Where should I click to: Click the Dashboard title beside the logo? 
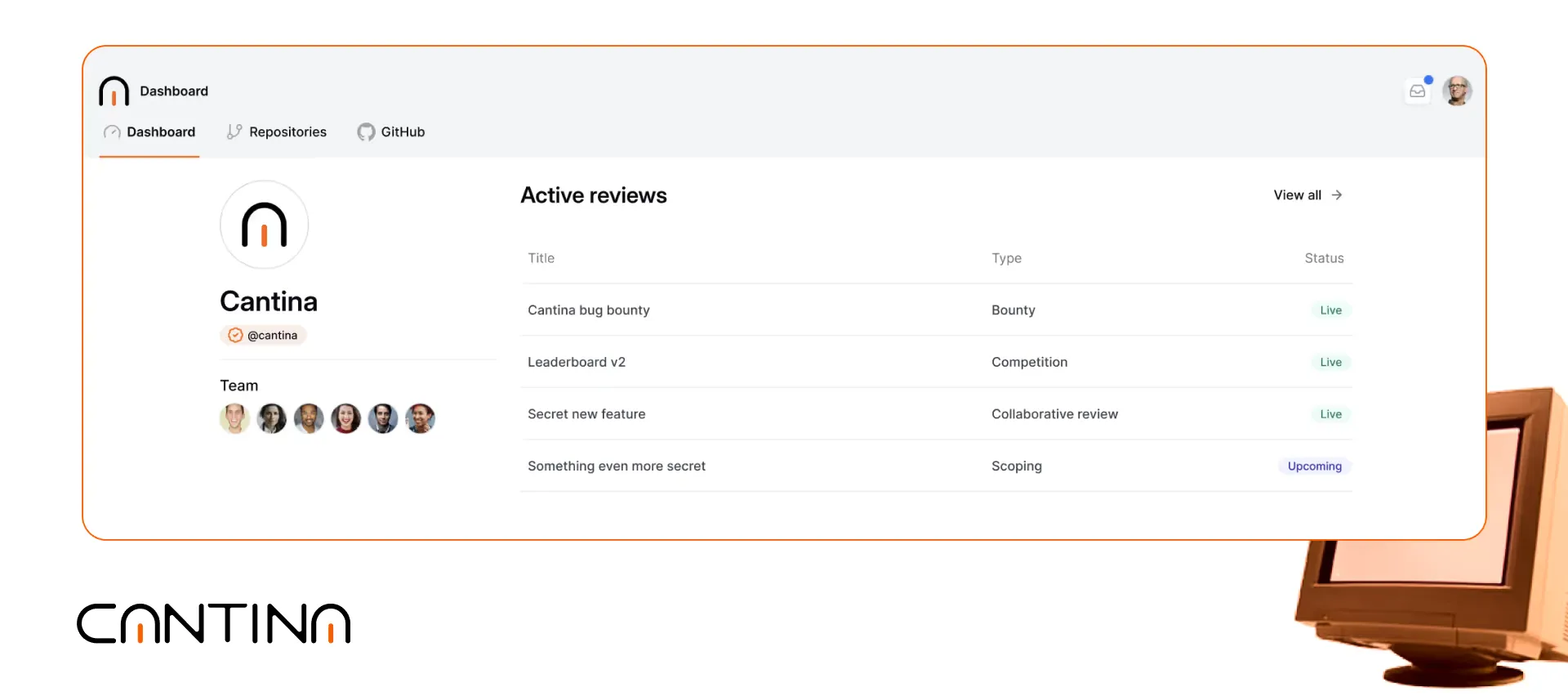pos(174,91)
